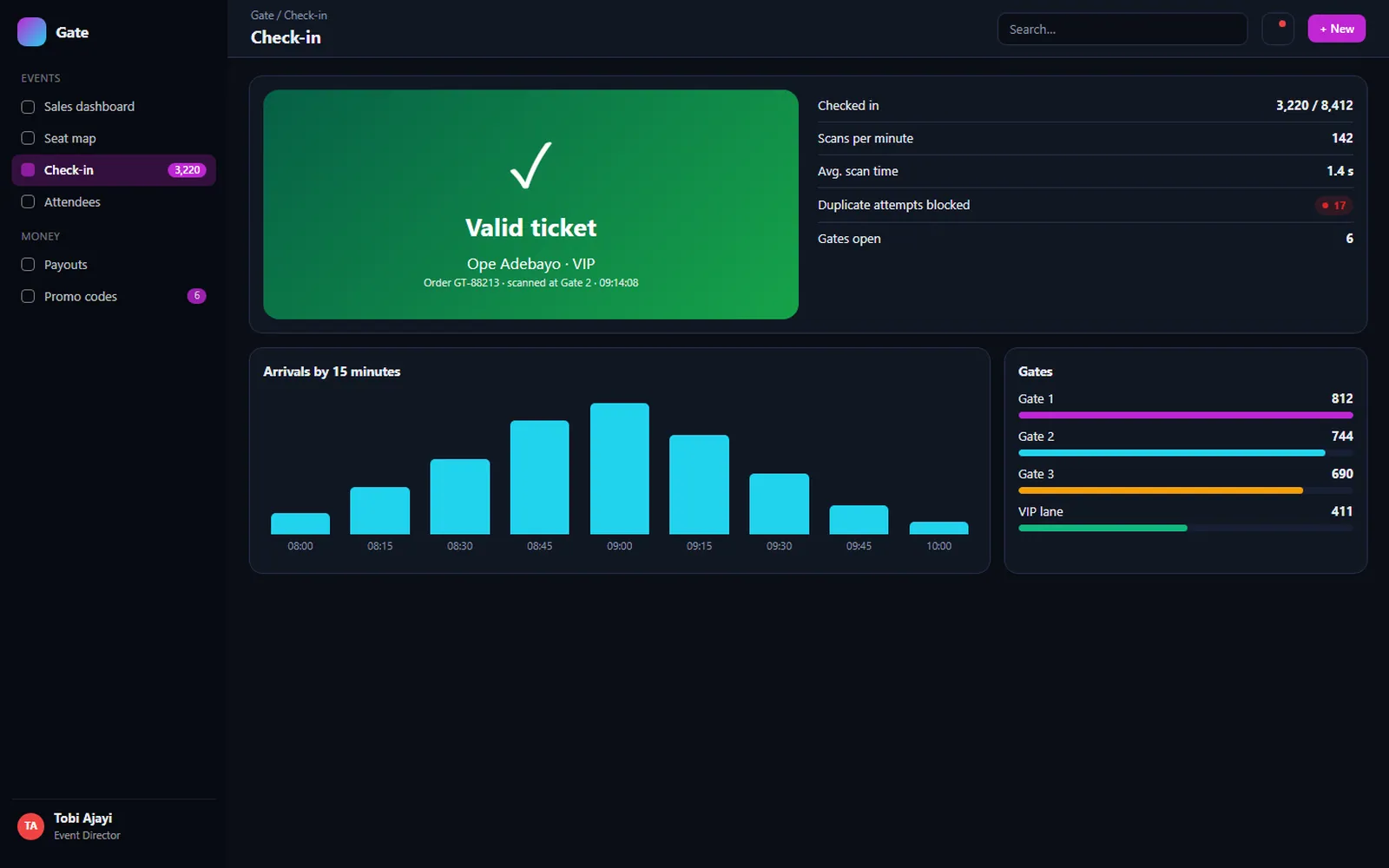Viewport: 1389px width, 868px height.
Task: Open the Attendees section
Action: (114, 201)
